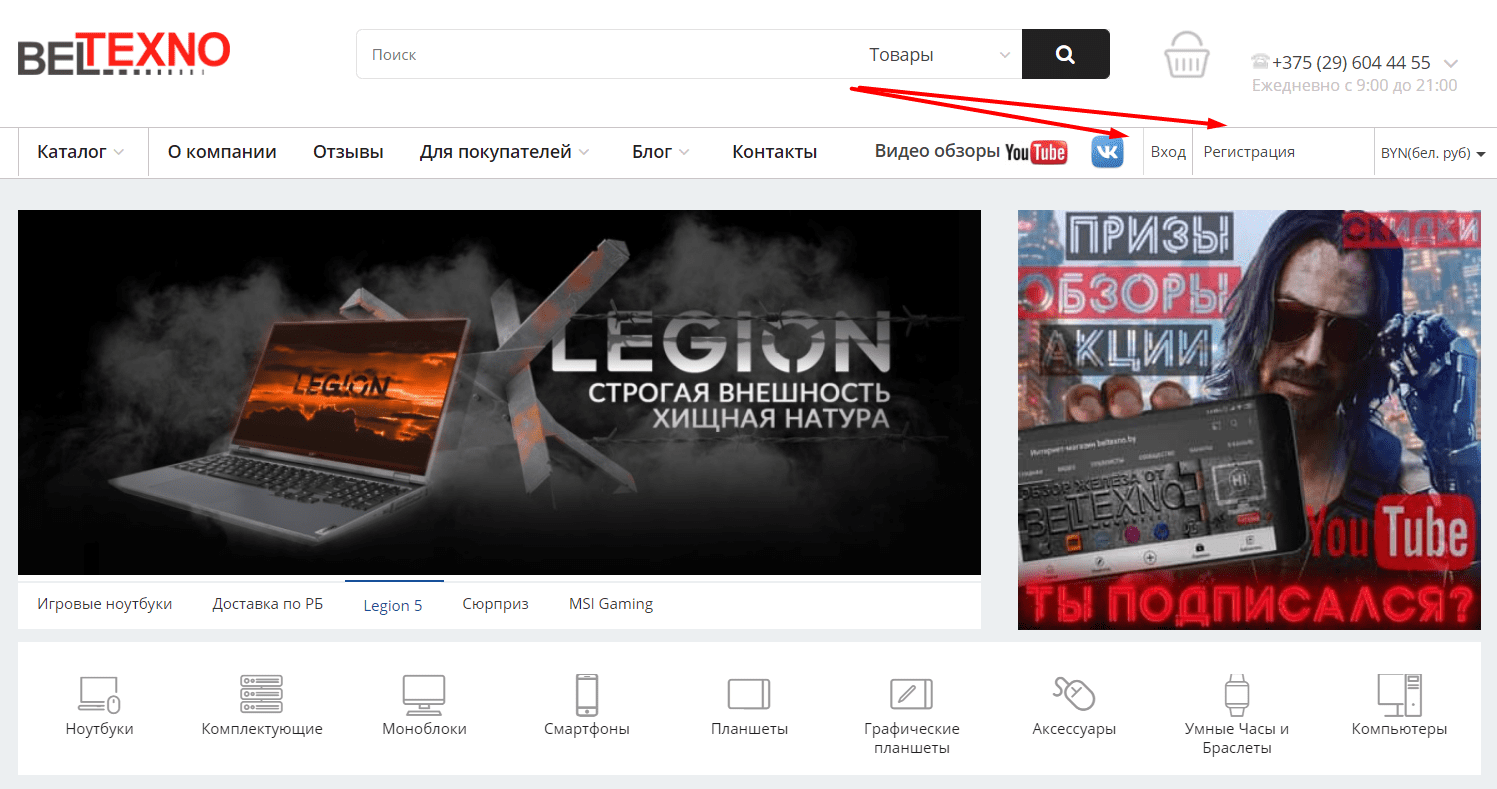Click the BelTexno logo
The width and height of the screenshot is (1497, 789).
[x=124, y=54]
